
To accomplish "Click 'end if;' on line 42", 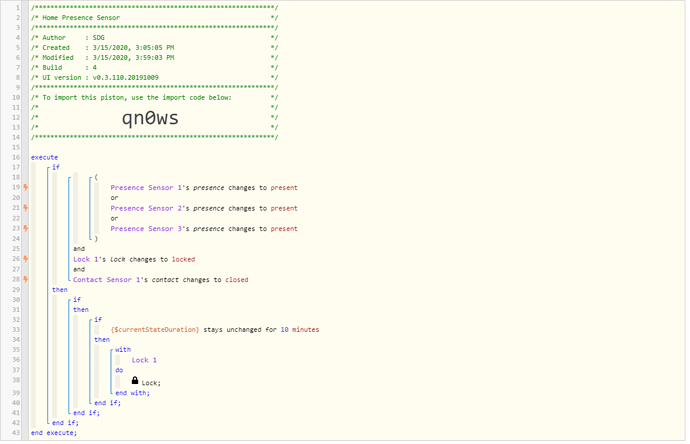I will tap(65, 422).
